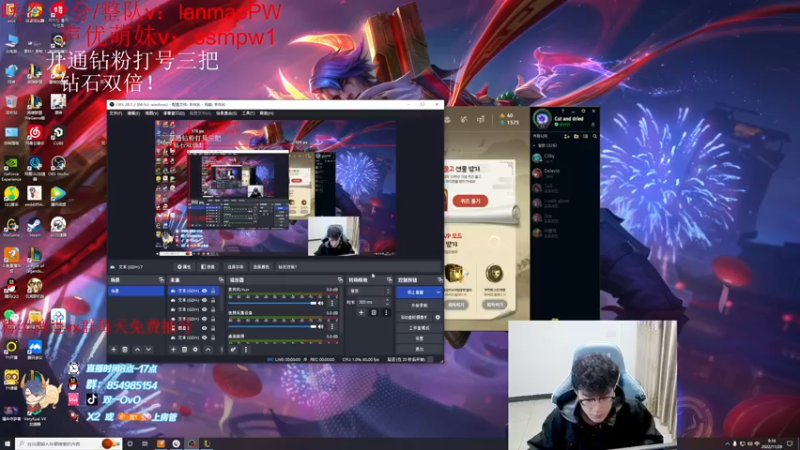Click Studio Mode (工作室模式) button
This screenshot has width=800, height=450.
419,328
